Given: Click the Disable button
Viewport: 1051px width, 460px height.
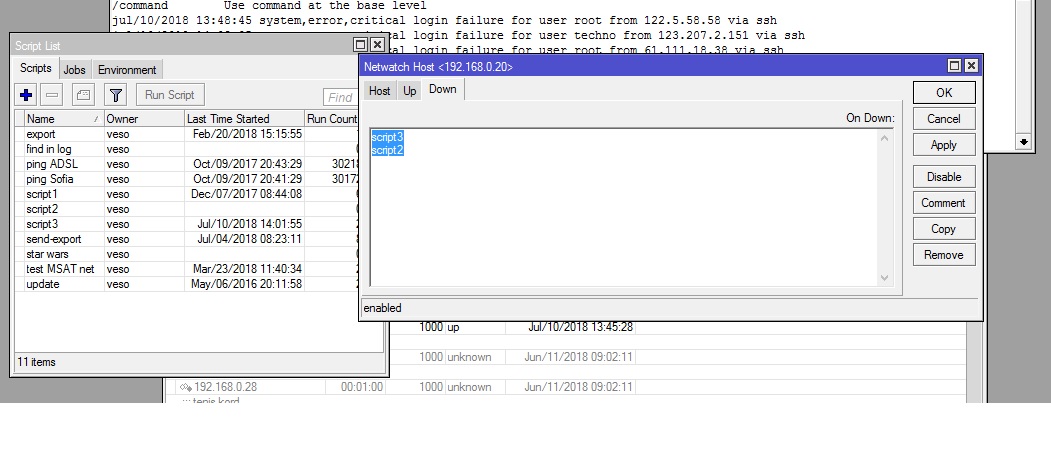Looking at the screenshot, I should click(x=944, y=177).
